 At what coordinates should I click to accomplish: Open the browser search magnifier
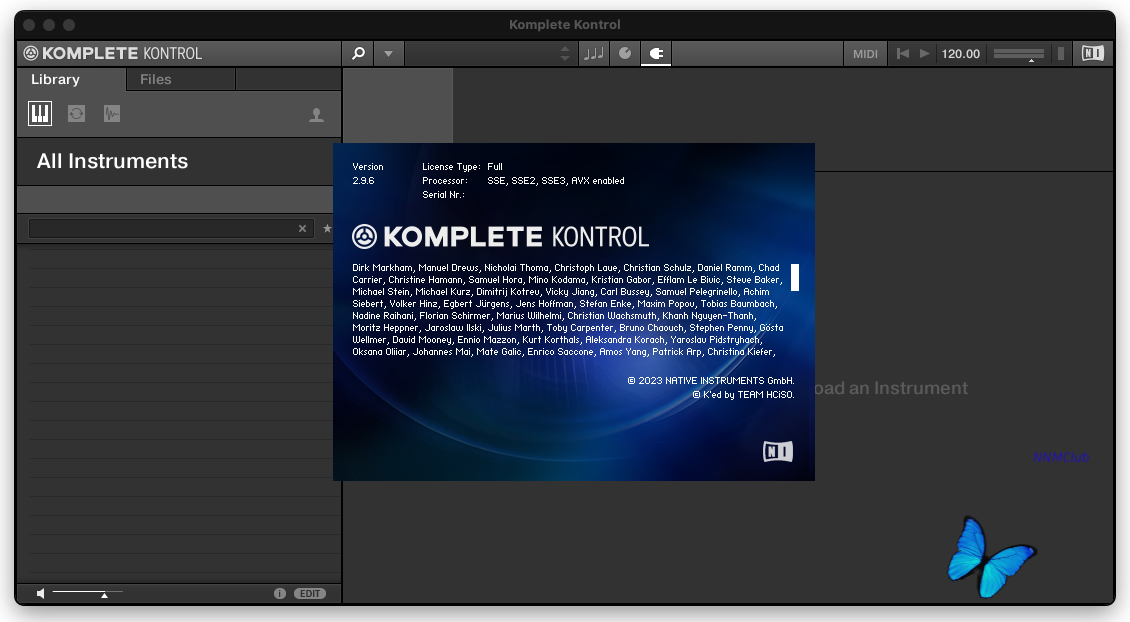tap(358, 53)
